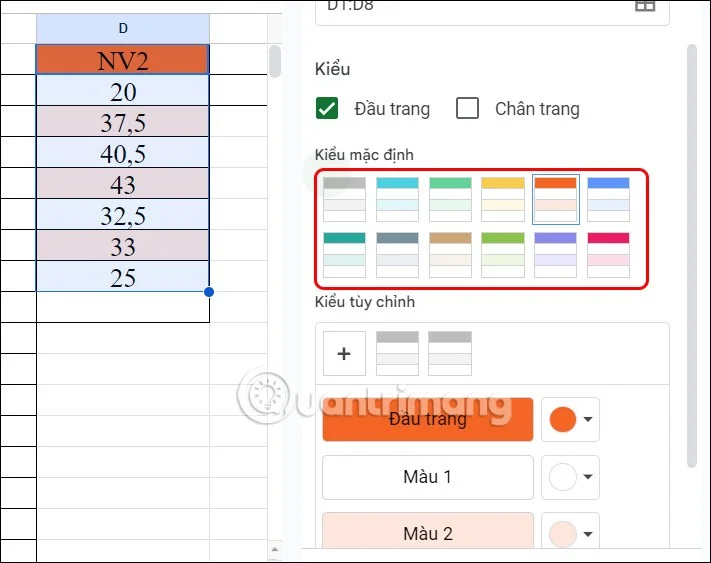Select the pink default style thumbnail
Viewport: 711px width, 563px height.
[609, 255]
